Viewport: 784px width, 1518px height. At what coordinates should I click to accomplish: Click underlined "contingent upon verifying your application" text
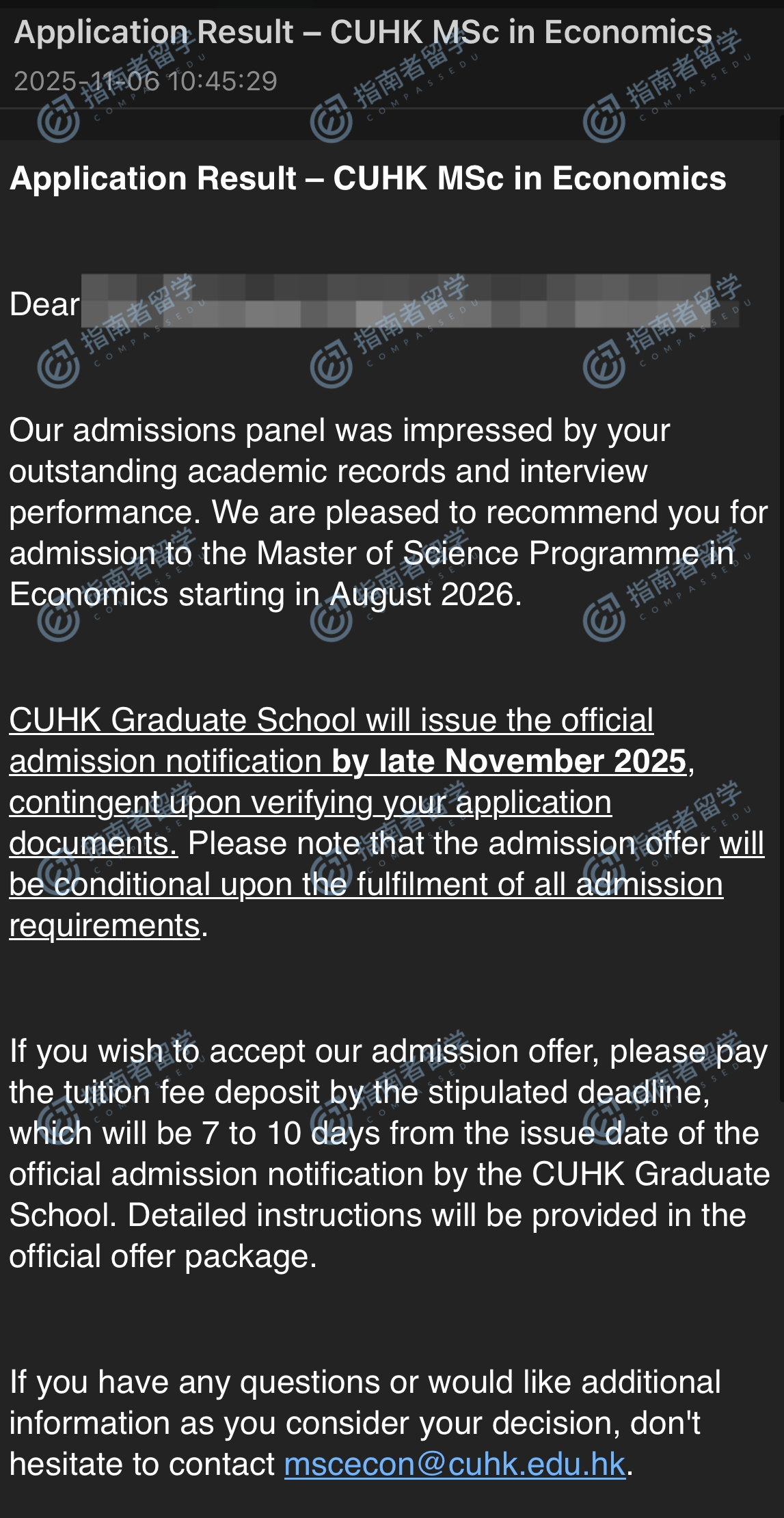click(310, 802)
